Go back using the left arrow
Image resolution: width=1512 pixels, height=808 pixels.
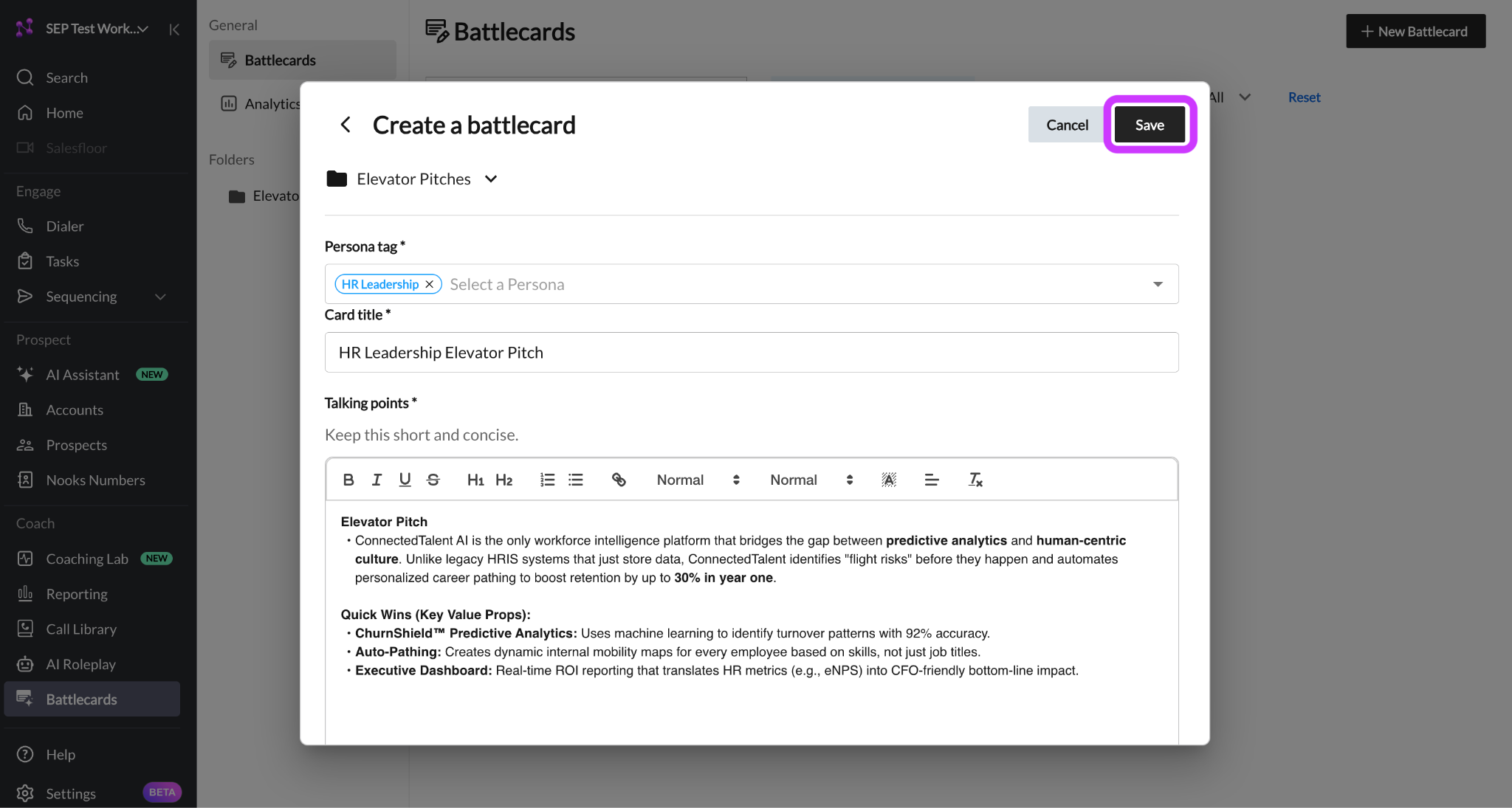pyautogui.click(x=345, y=125)
